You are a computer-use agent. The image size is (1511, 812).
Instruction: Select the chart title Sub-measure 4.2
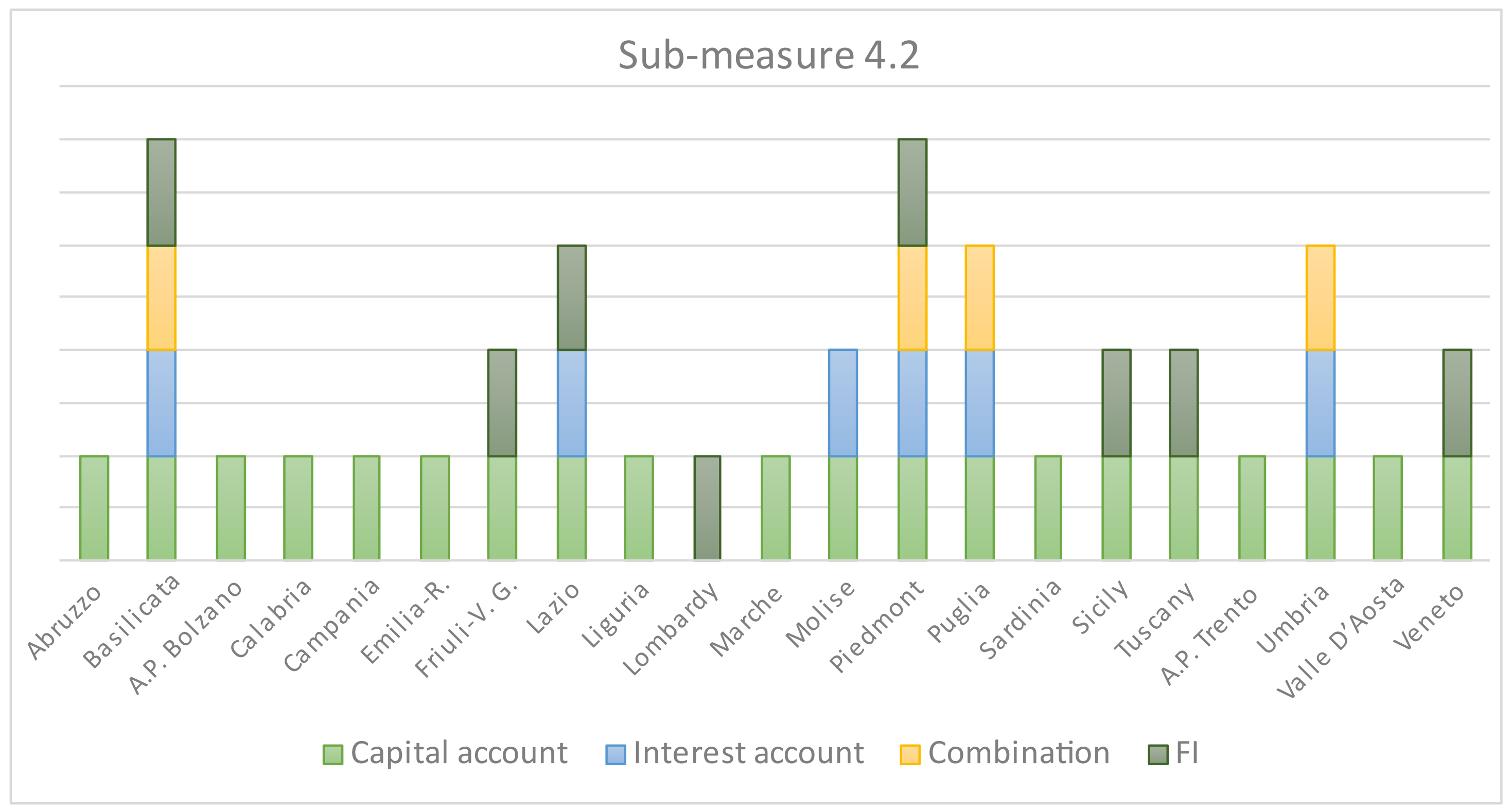tap(768, 56)
